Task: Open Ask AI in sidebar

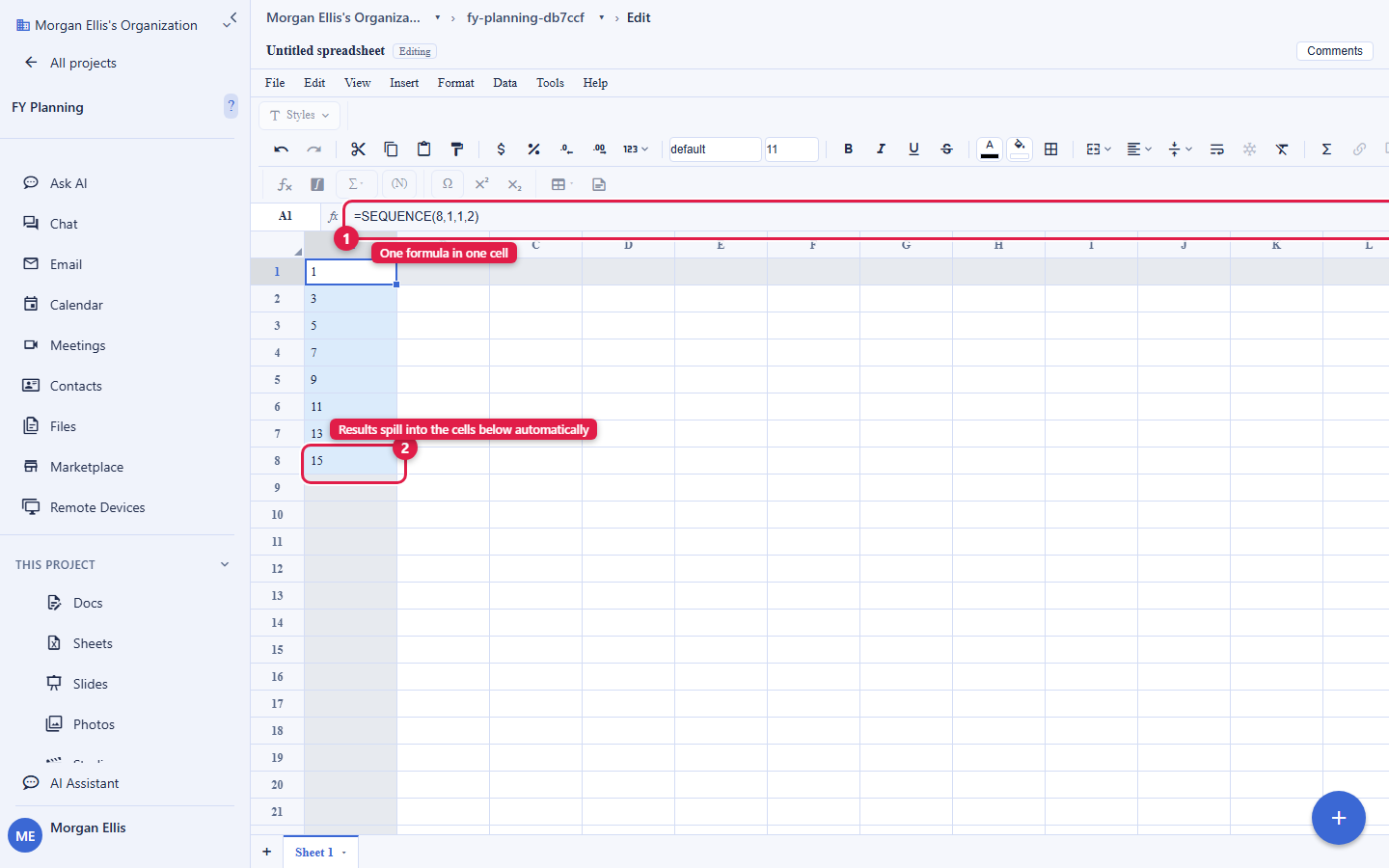Action: click(68, 183)
